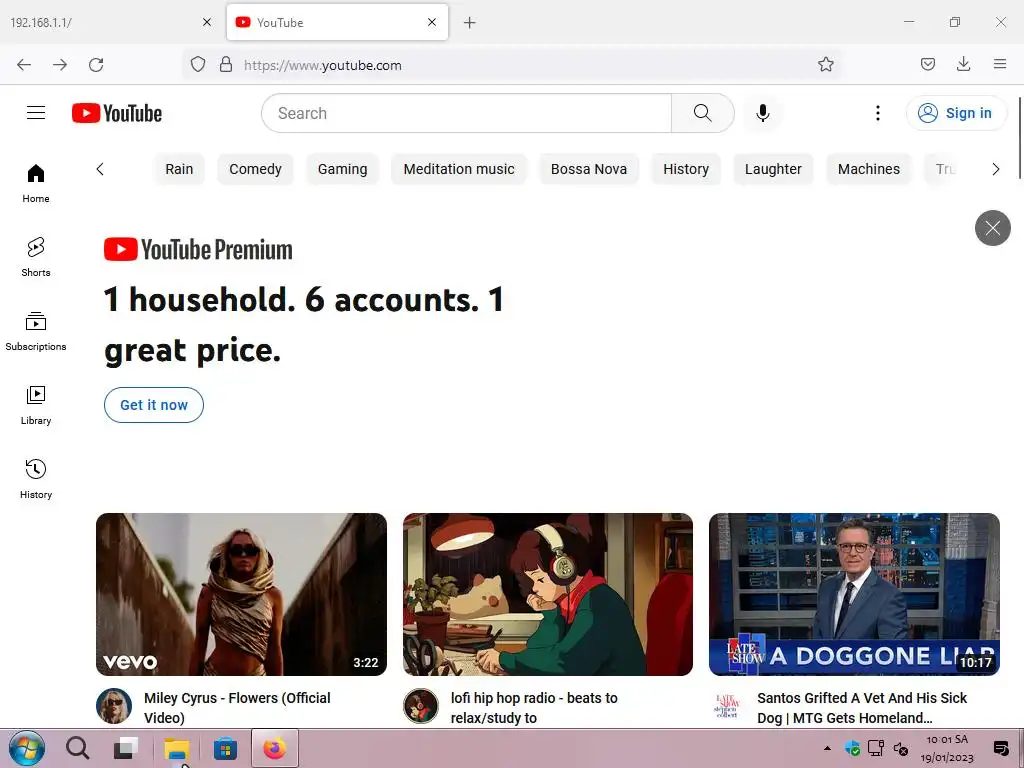Open YouTube guide hamburger menu

(36, 113)
